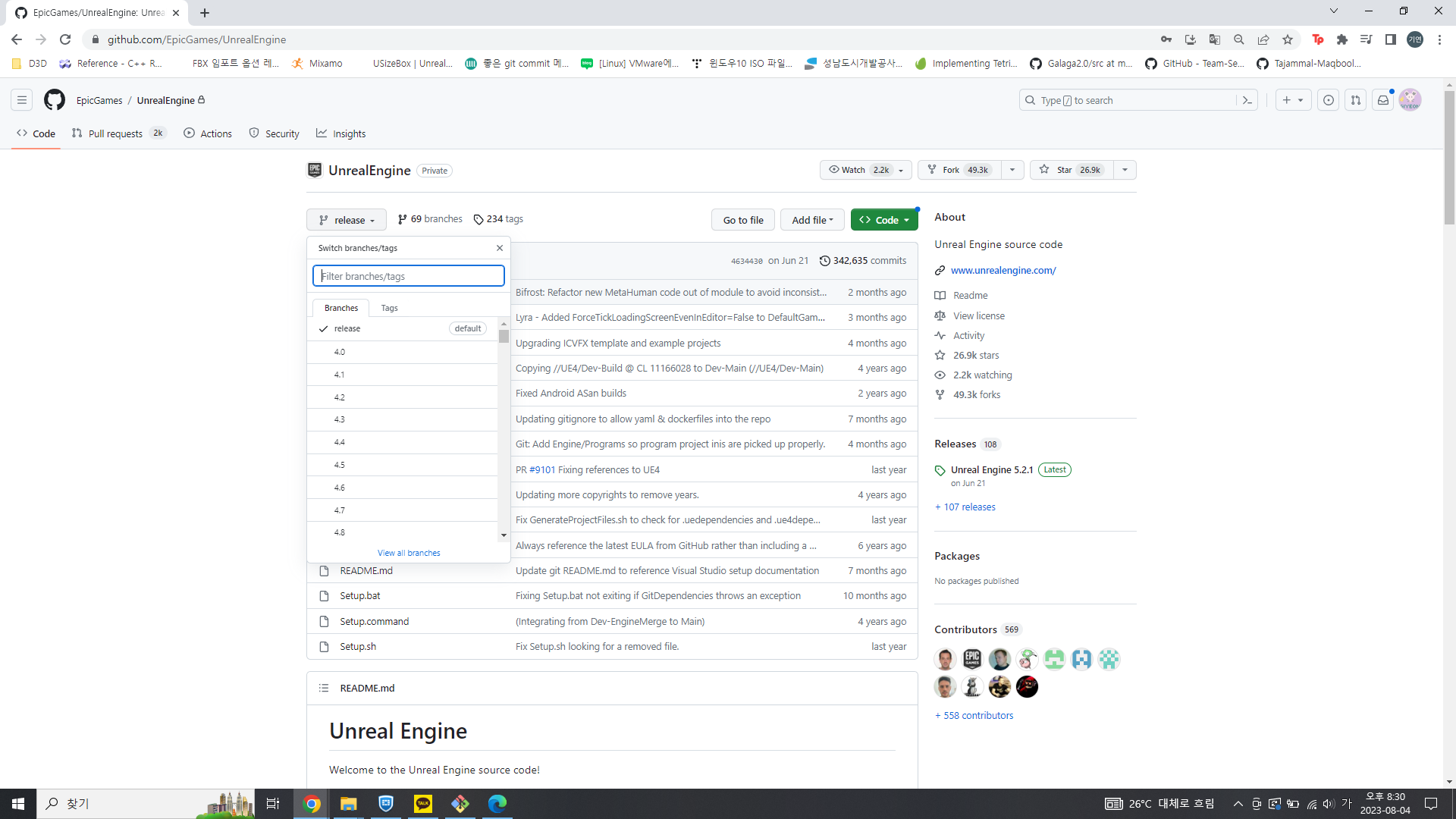
Task: Open the 234 tags link
Action: (x=498, y=219)
